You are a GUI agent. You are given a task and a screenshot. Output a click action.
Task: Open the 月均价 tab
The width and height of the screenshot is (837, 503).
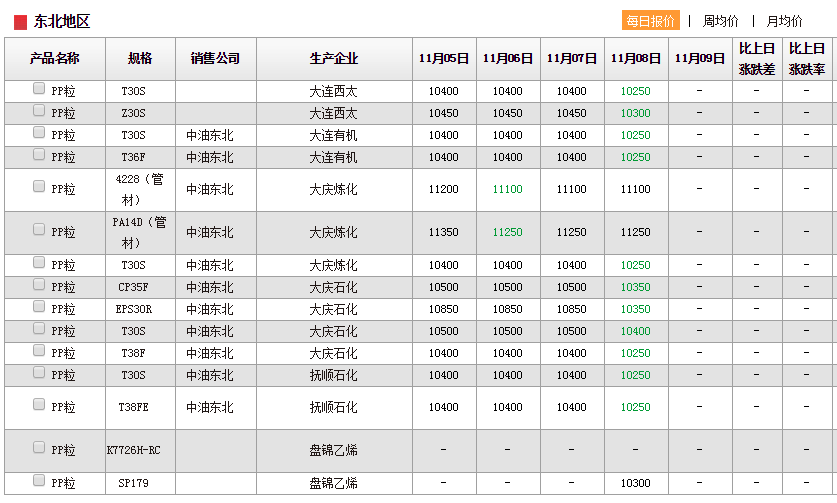tap(784, 21)
